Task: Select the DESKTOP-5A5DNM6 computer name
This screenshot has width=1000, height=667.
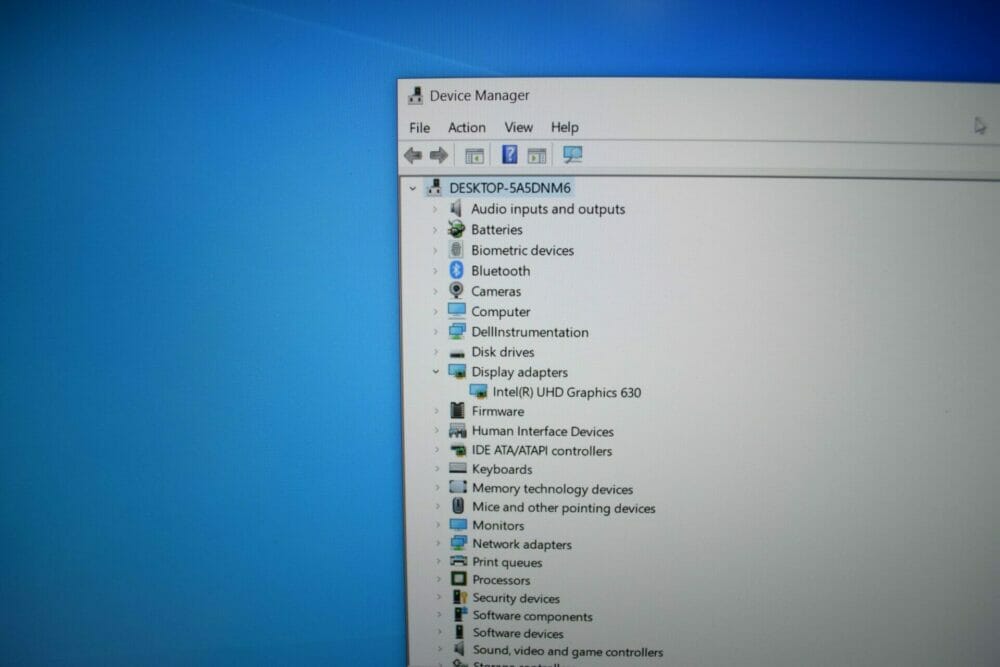Action: tap(510, 188)
